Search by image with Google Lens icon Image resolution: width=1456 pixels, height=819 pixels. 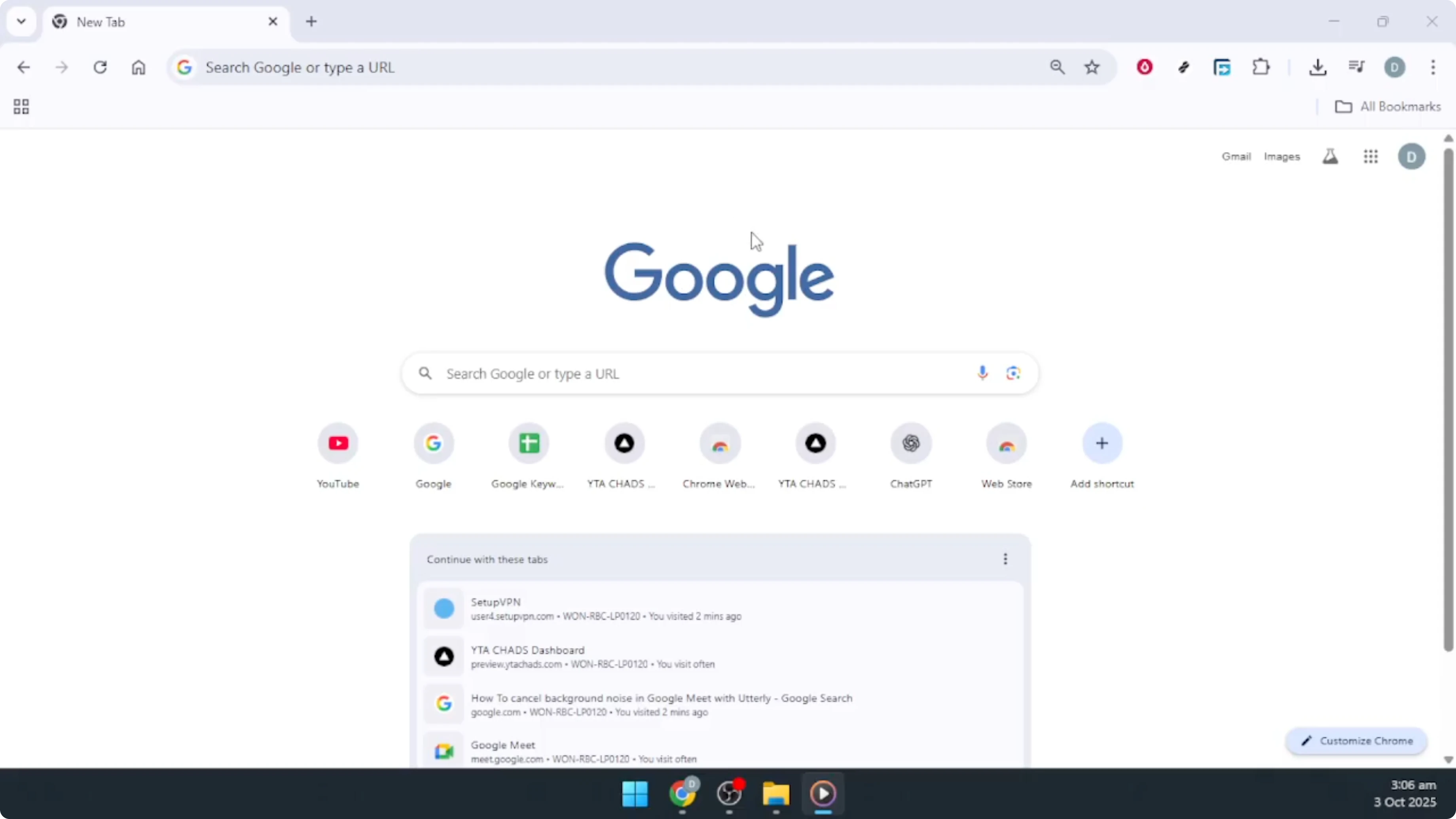1013,373
